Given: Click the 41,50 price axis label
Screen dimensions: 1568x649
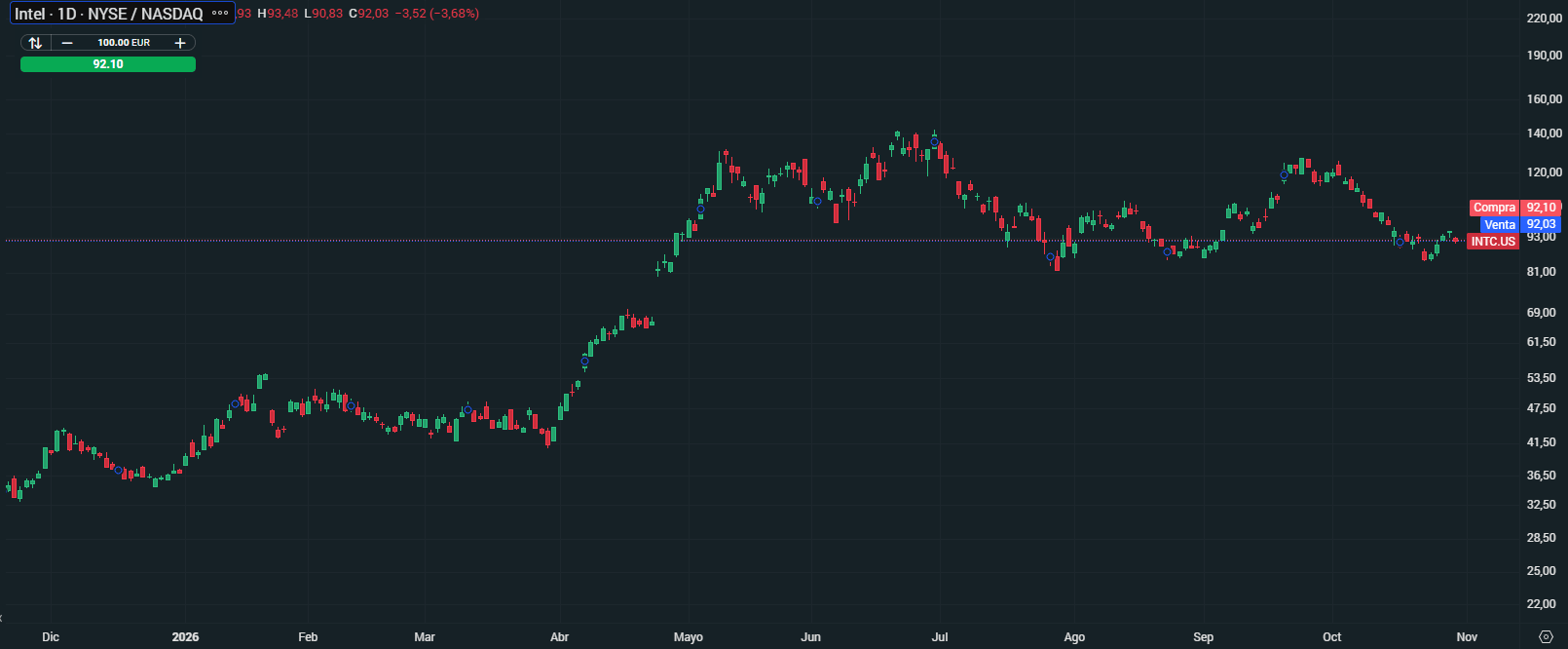Looking at the screenshot, I should click(x=1542, y=442).
